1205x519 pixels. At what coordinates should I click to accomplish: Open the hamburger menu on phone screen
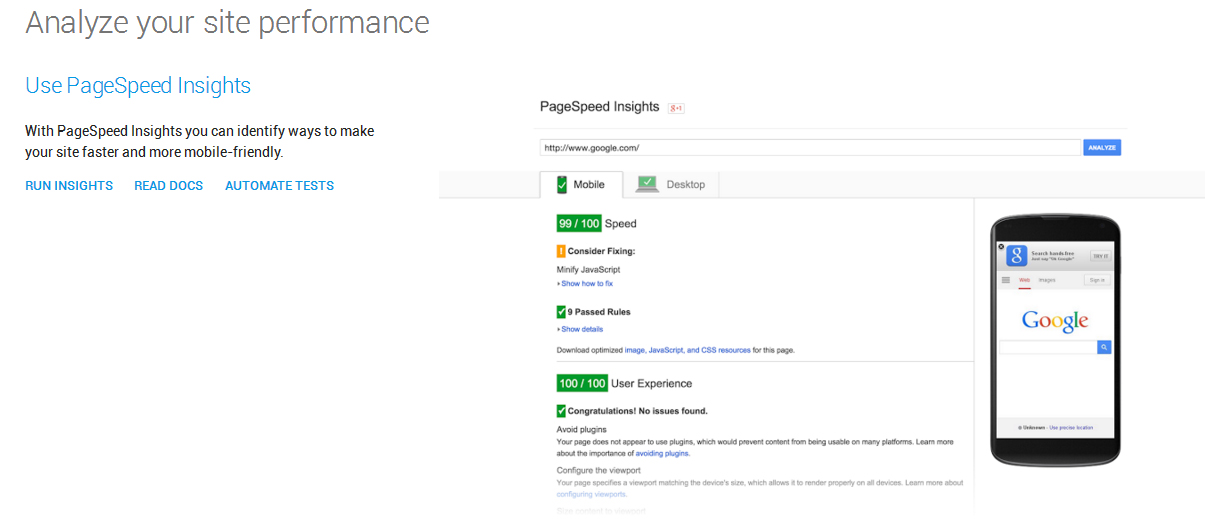point(1006,280)
